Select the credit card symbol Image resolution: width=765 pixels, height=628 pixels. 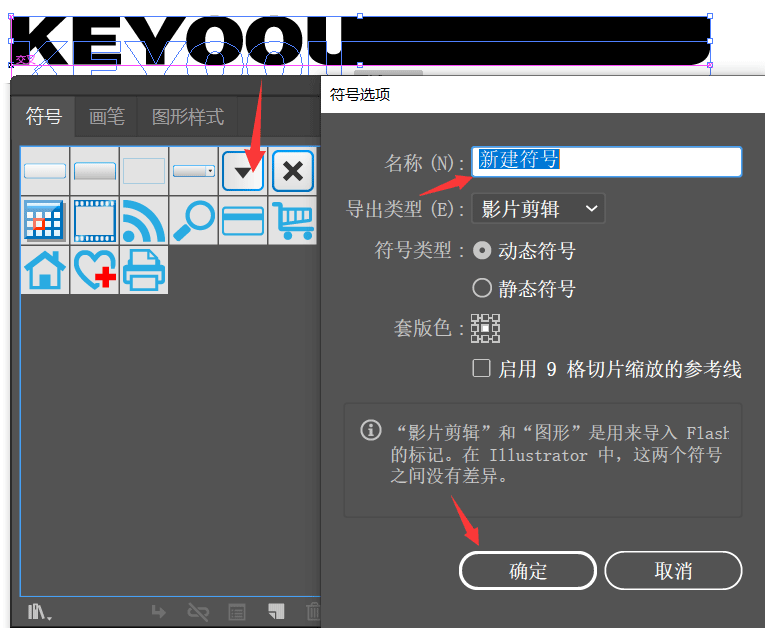[x=243, y=221]
